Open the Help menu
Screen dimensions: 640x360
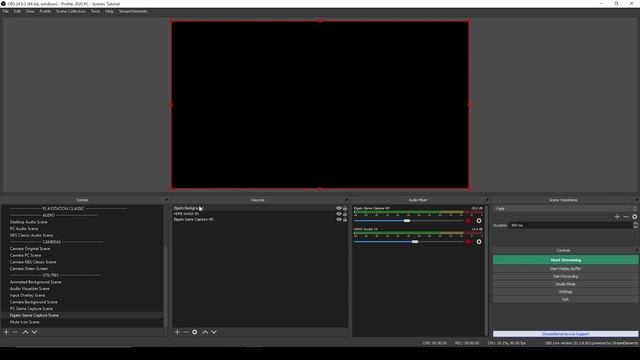coord(109,11)
